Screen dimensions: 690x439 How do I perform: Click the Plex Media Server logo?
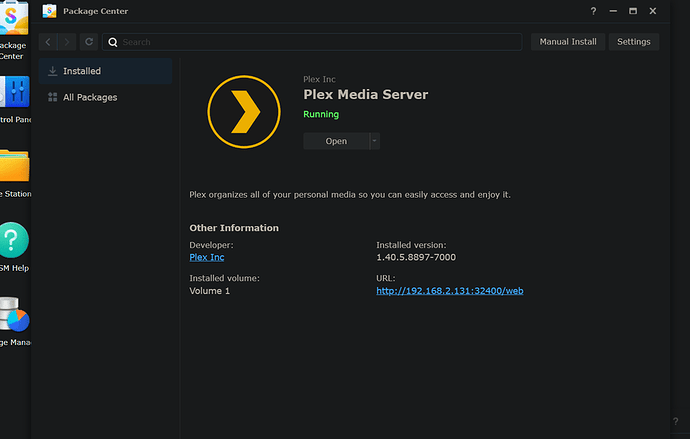(244, 112)
